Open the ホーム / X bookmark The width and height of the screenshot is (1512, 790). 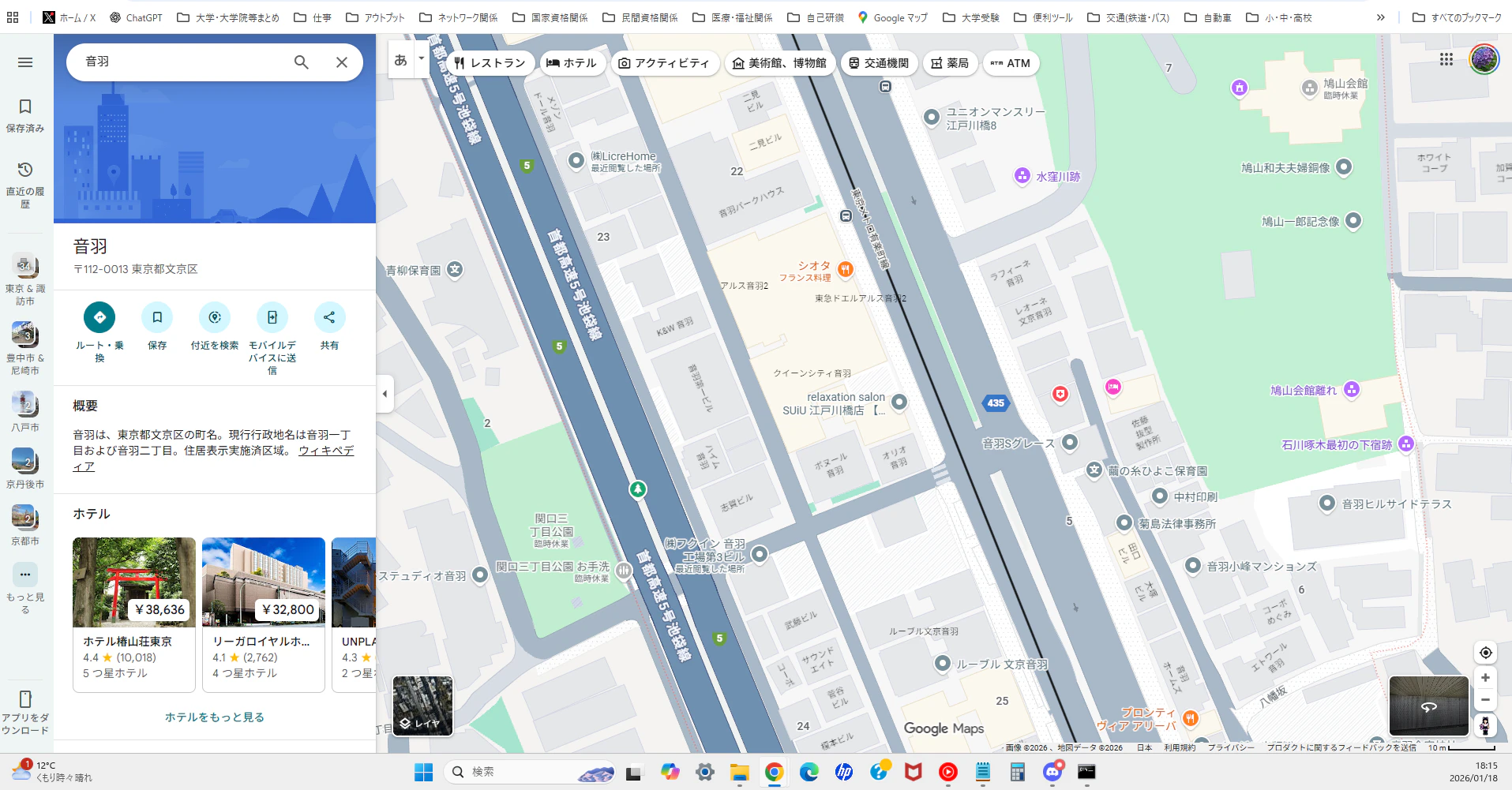click(69, 17)
